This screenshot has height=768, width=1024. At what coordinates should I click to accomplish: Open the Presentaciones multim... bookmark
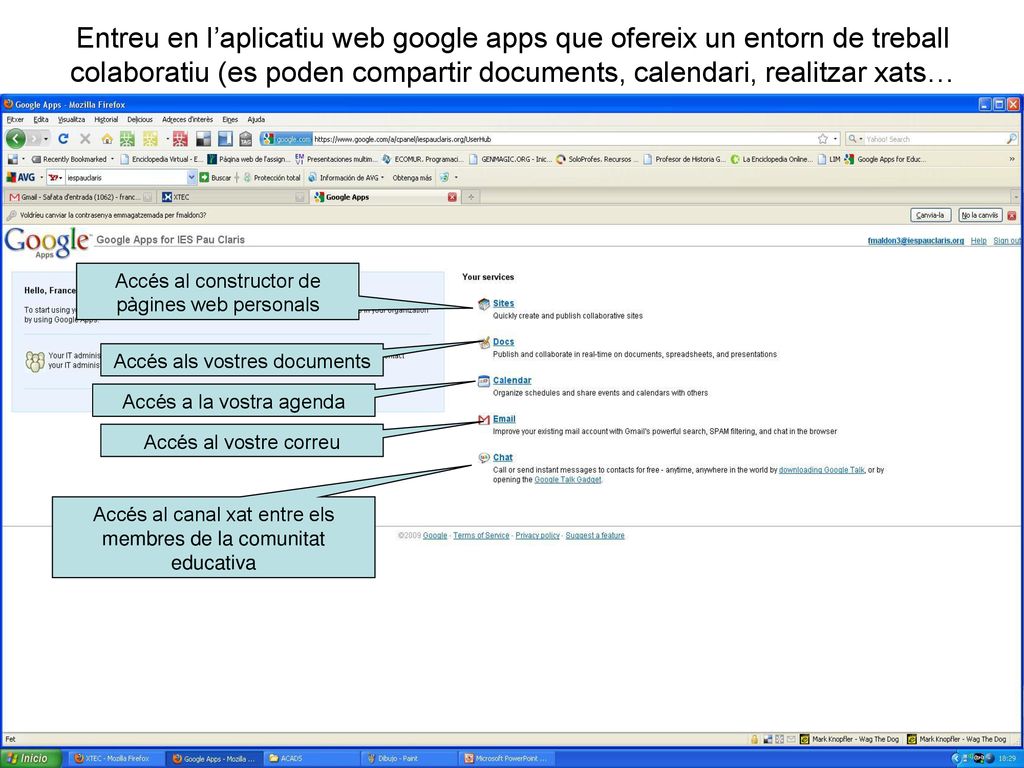(x=336, y=159)
